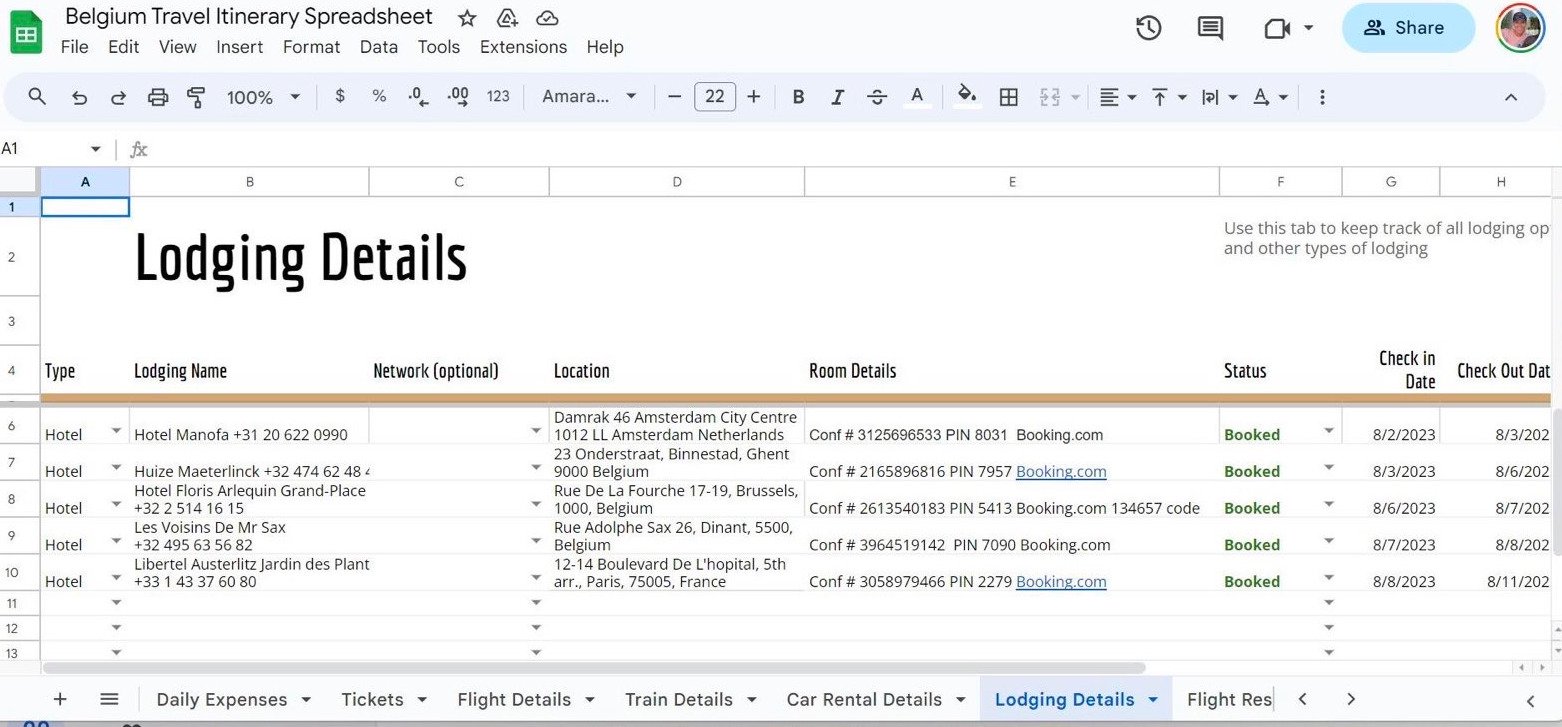This screenshot has height=727, width=1562.
Task: Open the Extensions menu
Action: (x=523, y=47)
